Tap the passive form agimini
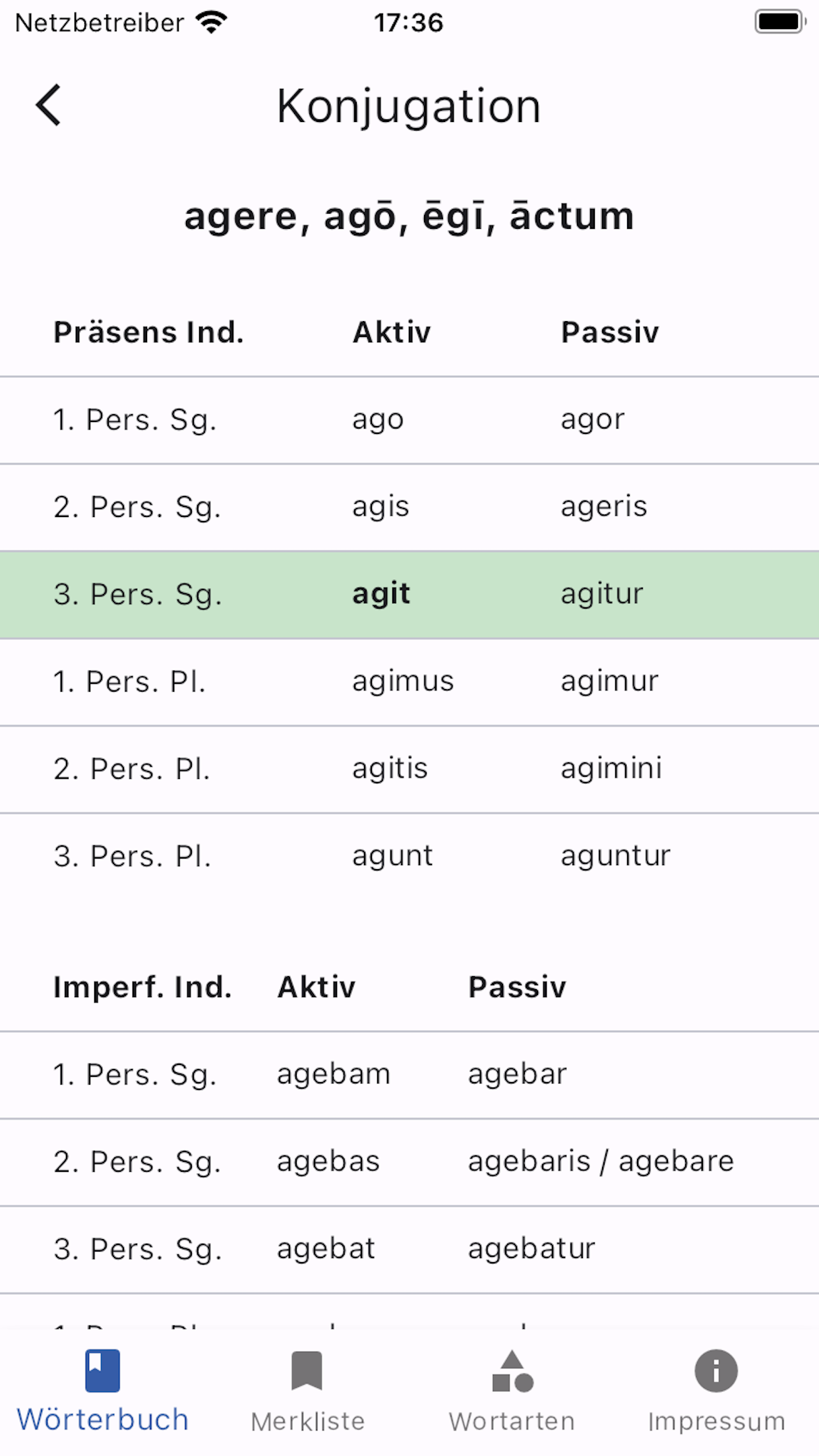 (611, 769)
